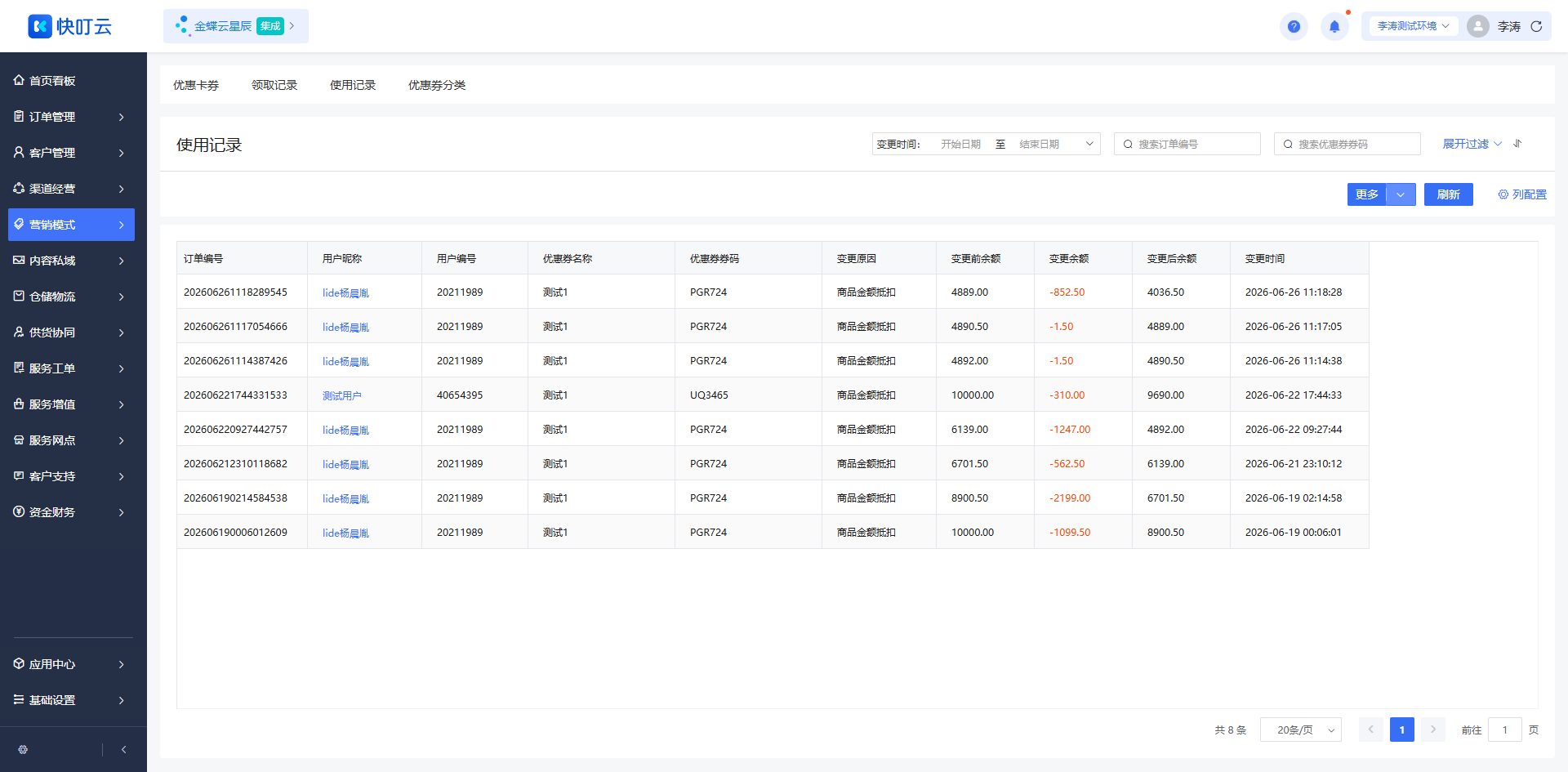
Task: Click the 客户支持 sidebar icon
Action: 19,475
